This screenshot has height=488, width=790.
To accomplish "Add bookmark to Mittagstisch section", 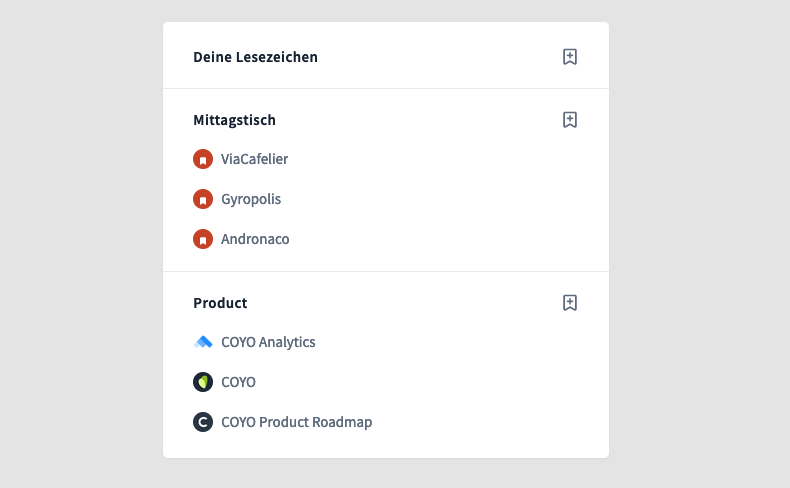I will (570, 120).
